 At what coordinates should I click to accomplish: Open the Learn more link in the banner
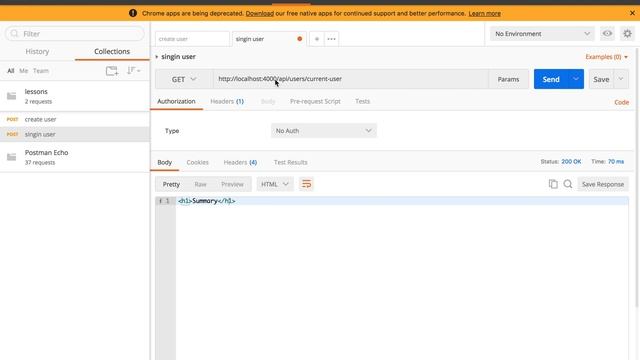point(484,13)
